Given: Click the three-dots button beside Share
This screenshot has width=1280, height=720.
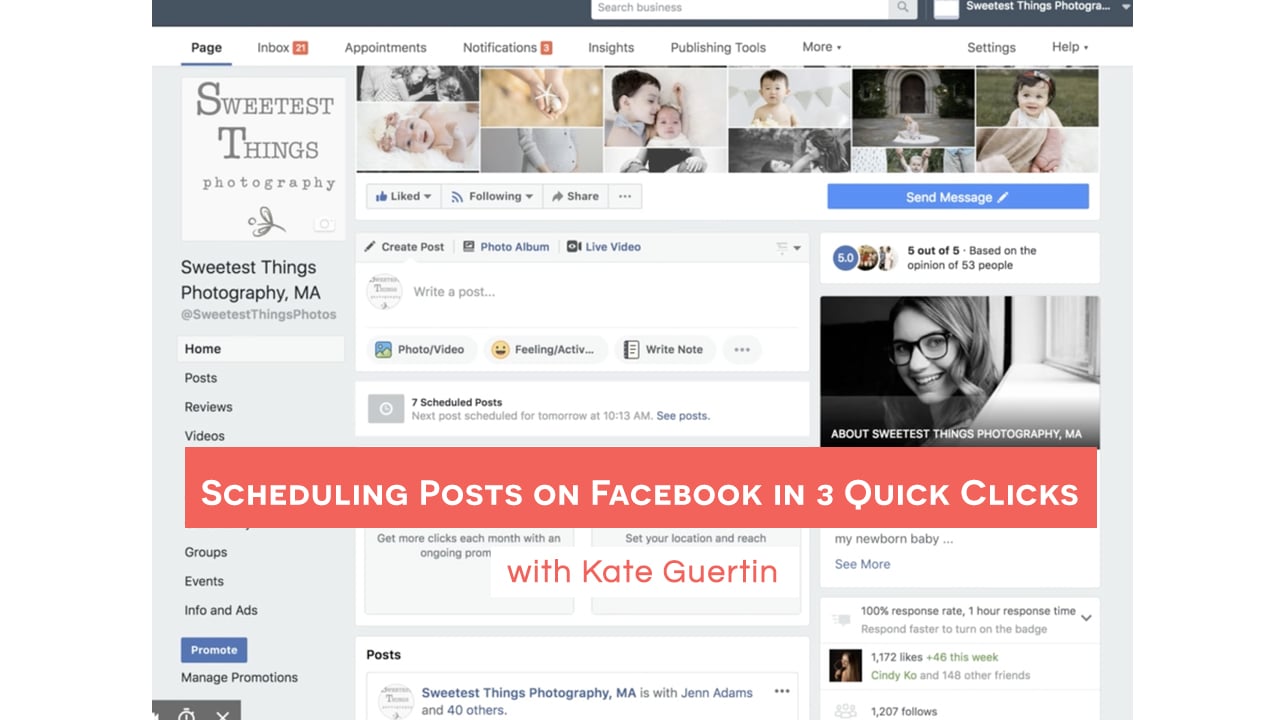Looking at the screenshot, I should [625, 197].
